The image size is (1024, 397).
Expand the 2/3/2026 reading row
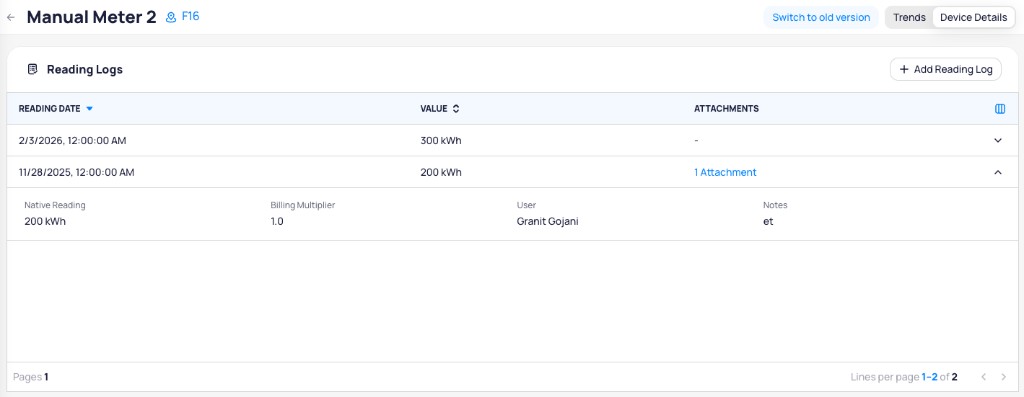click(997, 140)
